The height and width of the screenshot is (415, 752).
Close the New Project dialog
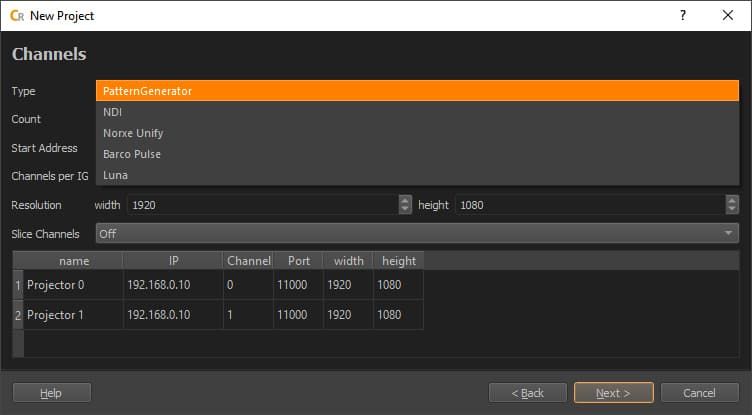(727, 16)
